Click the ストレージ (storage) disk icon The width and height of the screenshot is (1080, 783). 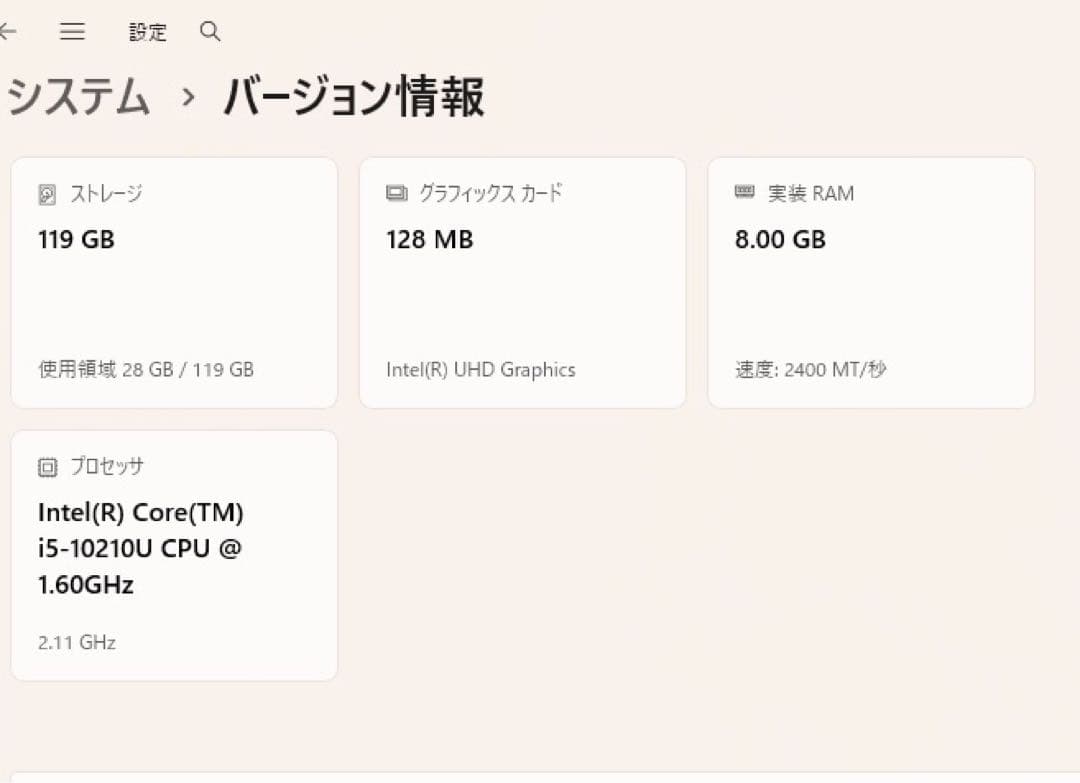click(x=48, y=193)
